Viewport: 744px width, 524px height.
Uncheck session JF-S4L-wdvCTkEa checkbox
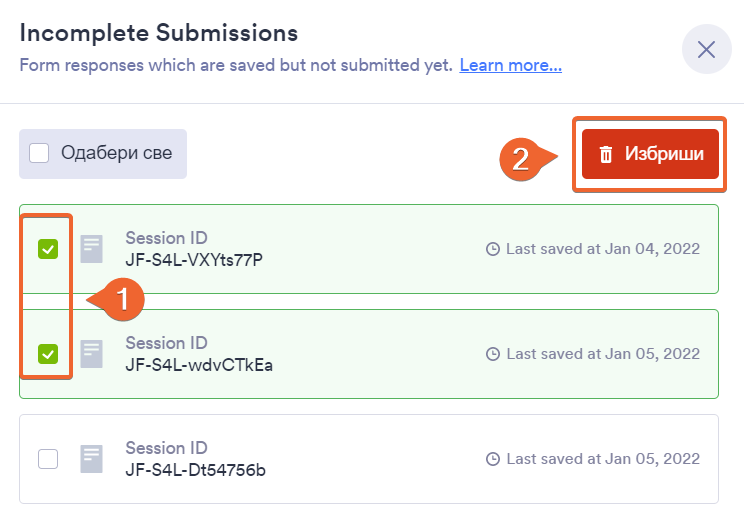(x=48, y=353)
